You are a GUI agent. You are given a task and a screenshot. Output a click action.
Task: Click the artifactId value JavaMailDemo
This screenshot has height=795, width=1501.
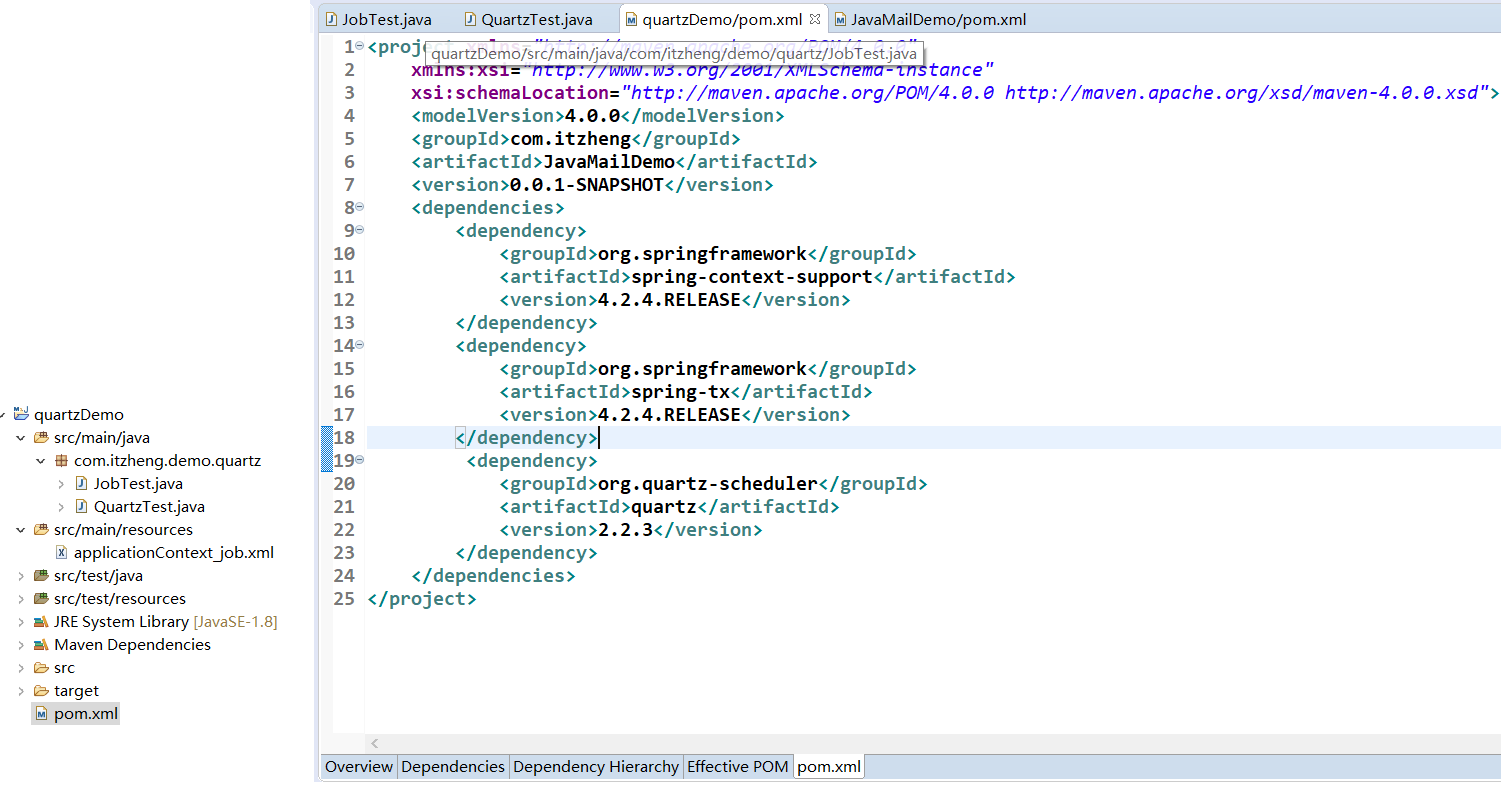pyautogui.click(x=609, y=162)
